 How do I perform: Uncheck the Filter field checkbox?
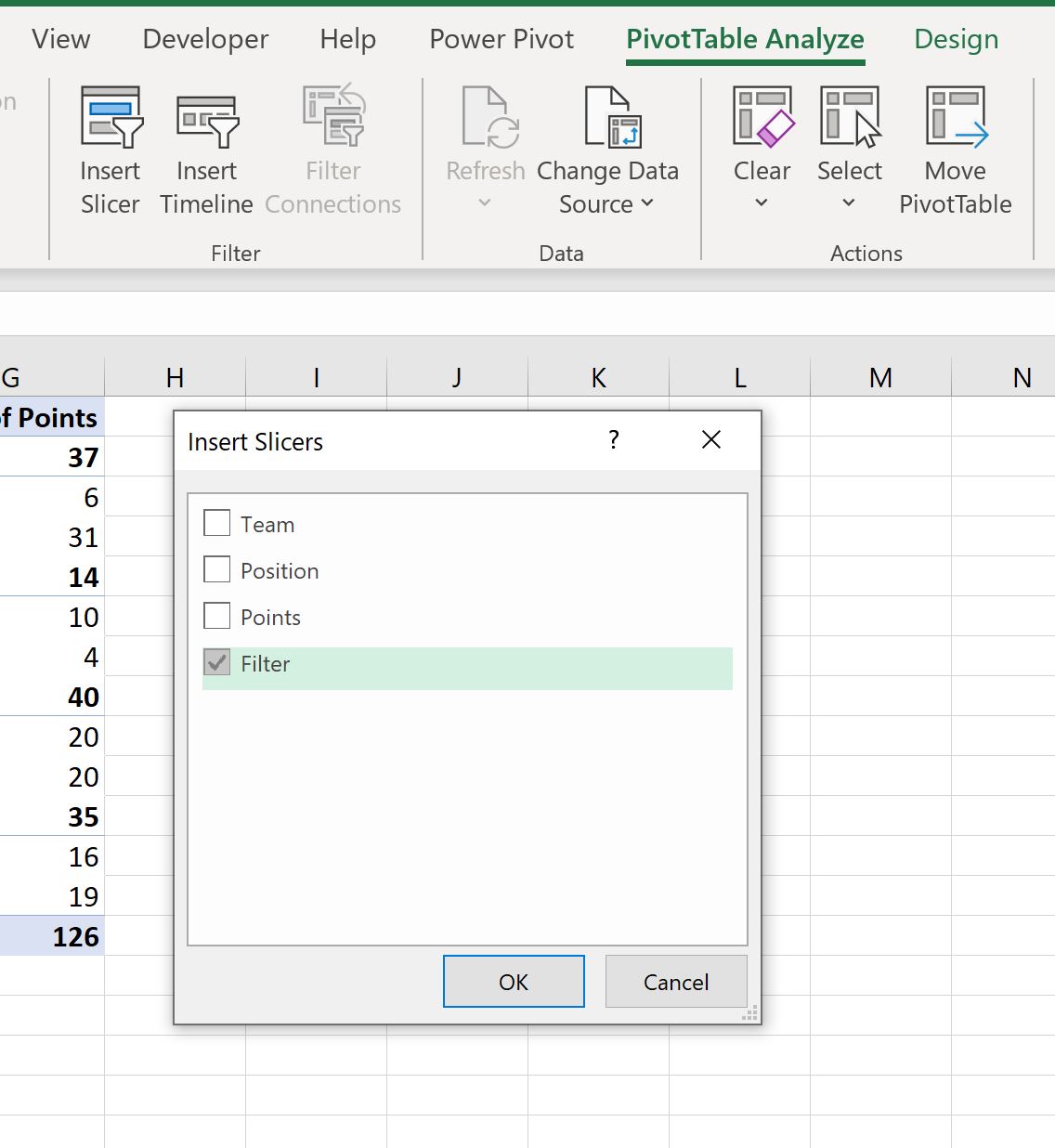[216, 662]
